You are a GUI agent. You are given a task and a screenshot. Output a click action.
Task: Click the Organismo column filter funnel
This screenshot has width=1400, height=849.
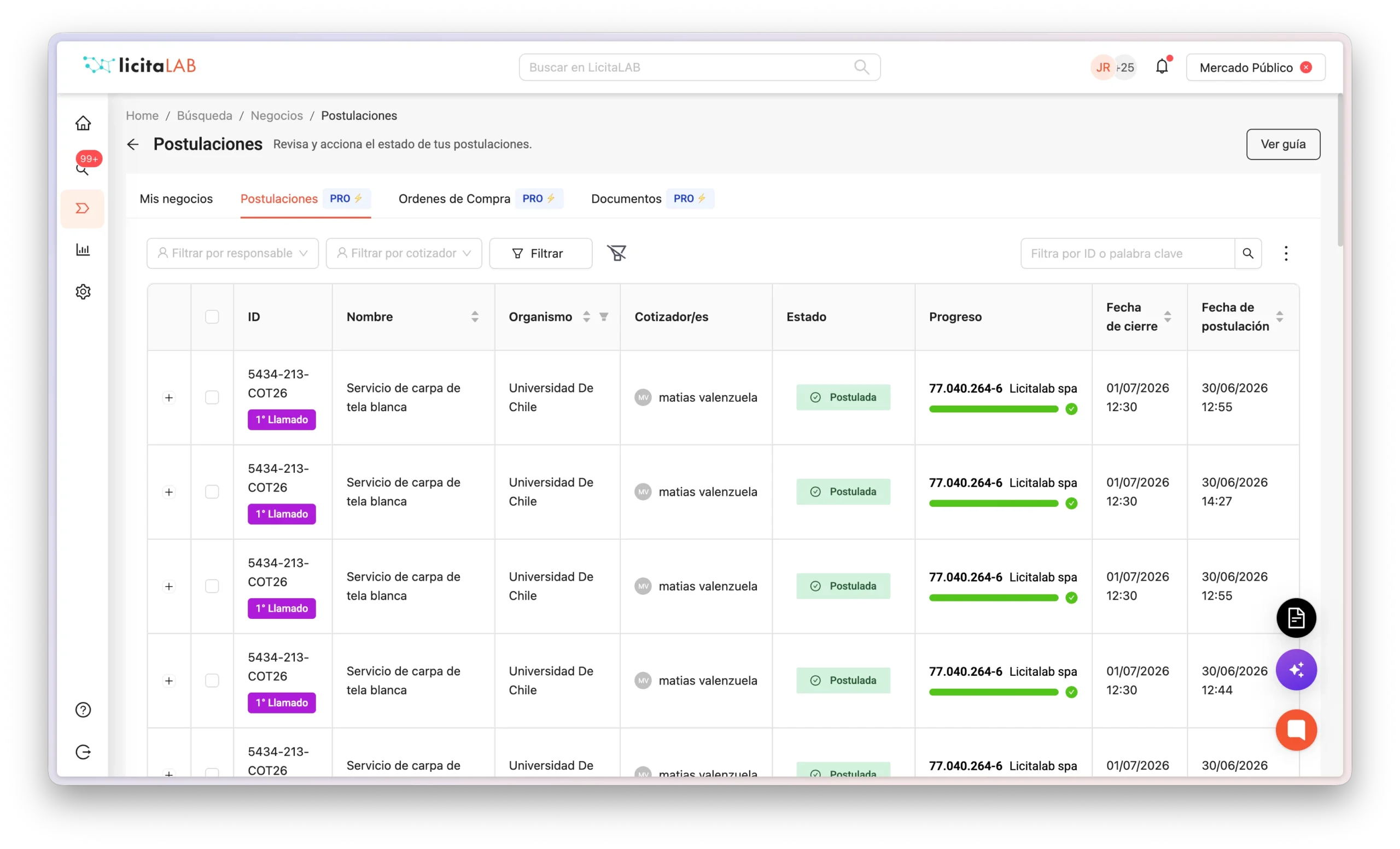pos(604,317)
